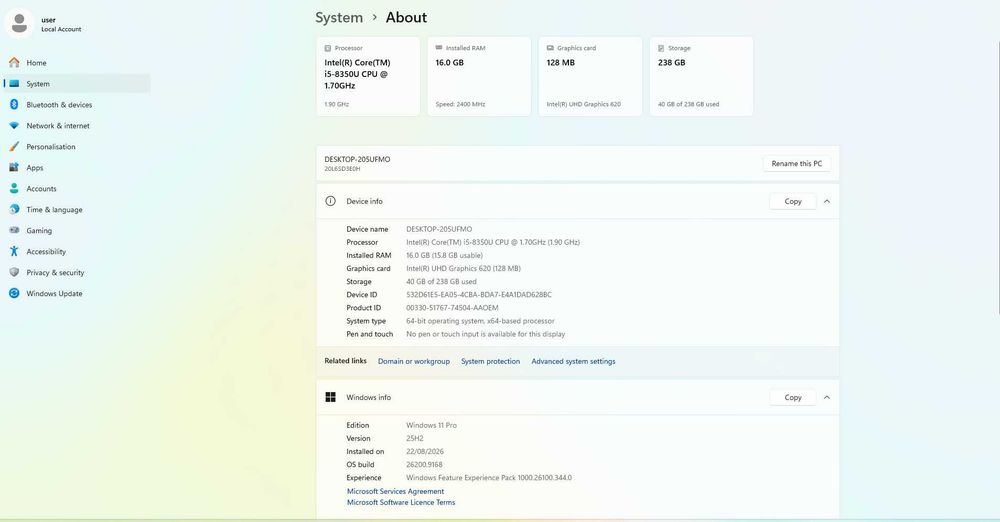Click the Graphics card icon on card
The width and height of the screenshot is (1000, 522).
point(550,48)
